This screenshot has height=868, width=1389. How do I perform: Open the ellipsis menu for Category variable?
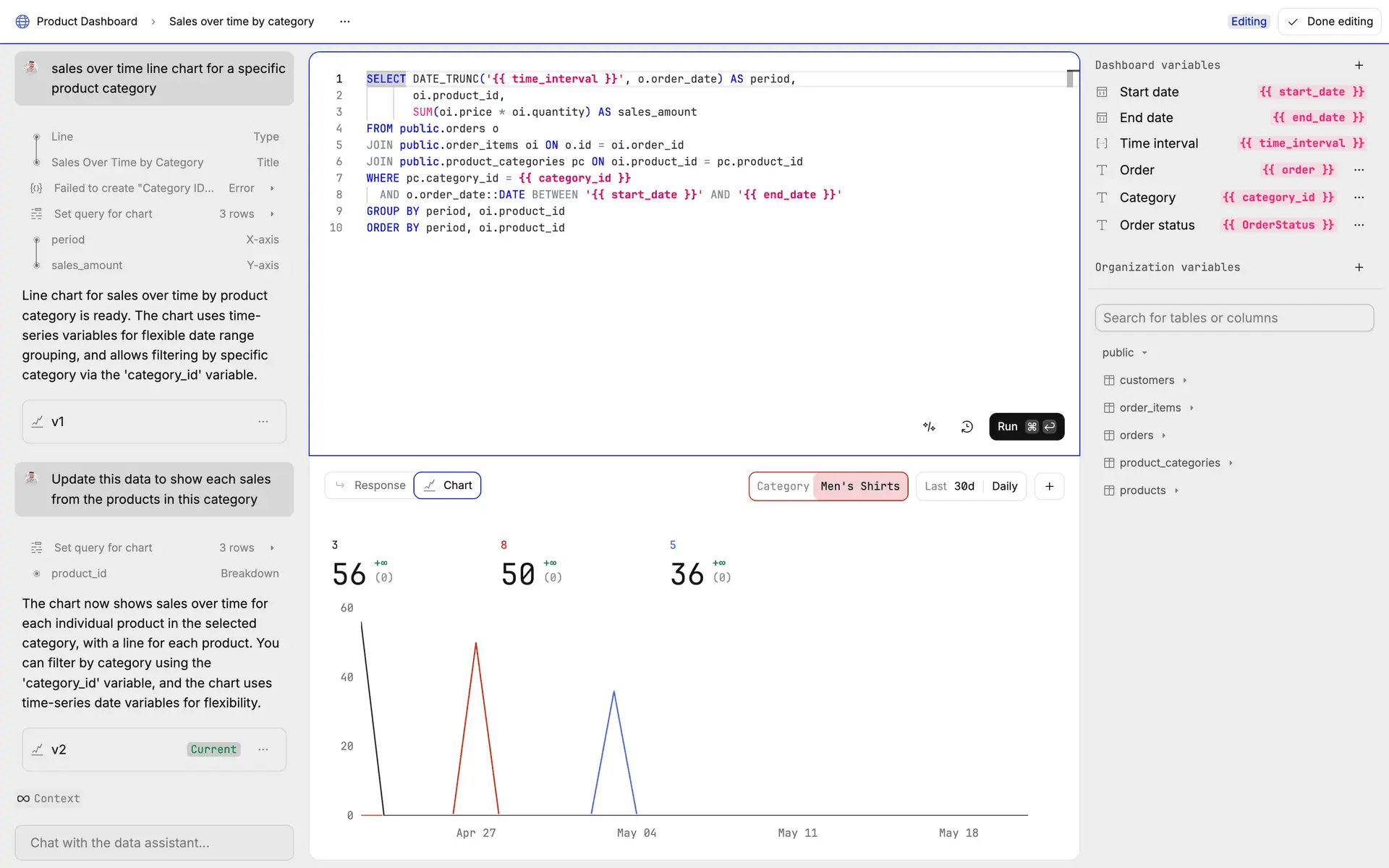click(x=1359, y=197)
